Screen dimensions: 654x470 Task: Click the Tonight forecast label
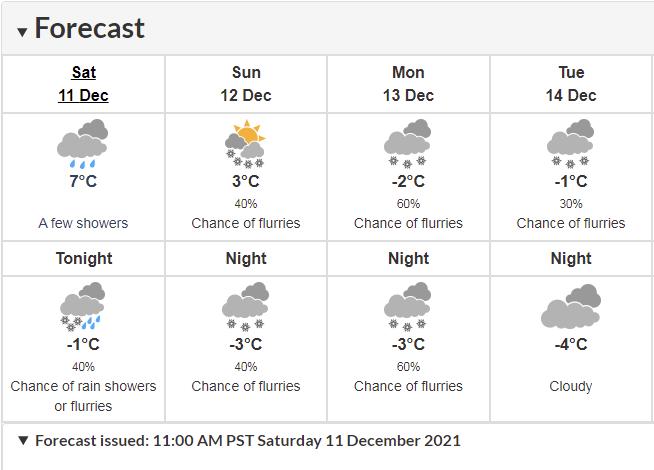[x=84, y=258]
